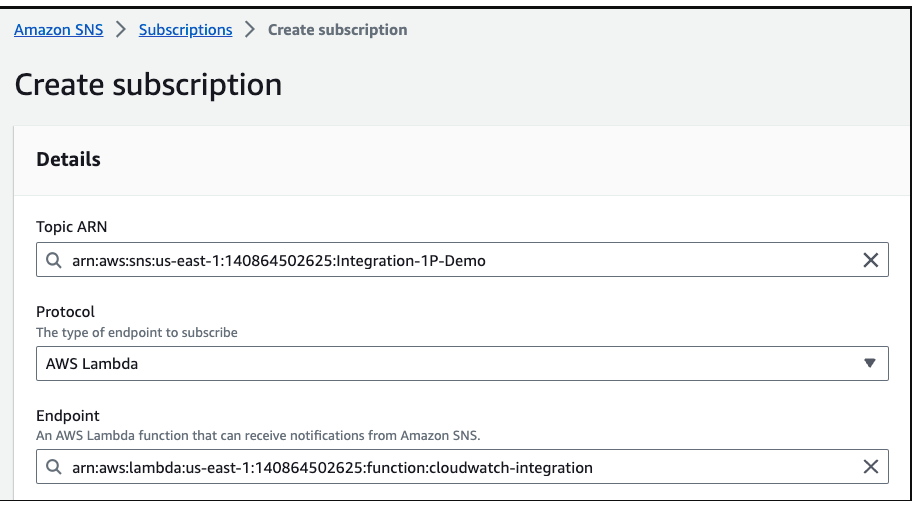Click the endpoint type helper text under Protocol

(x=137, y=332)
